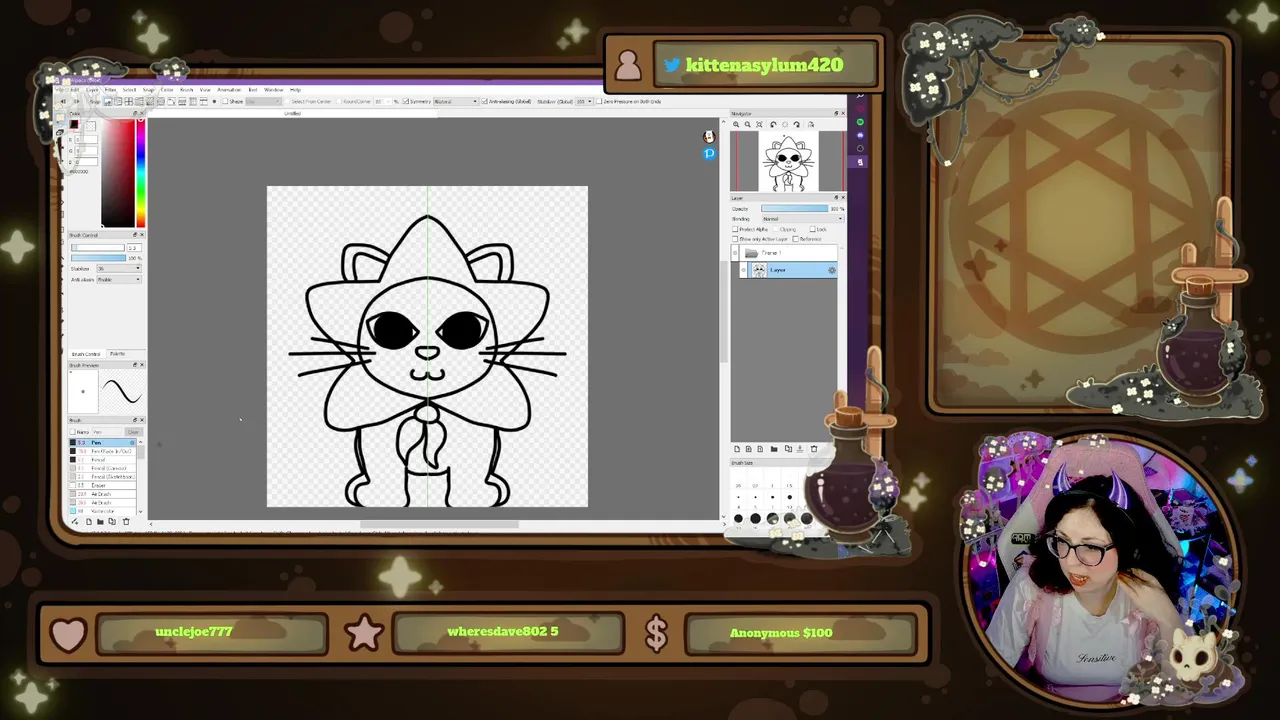This screenshot has width=1280, height=720.
Task: Open the Shape type dropdown
Action: click(263, 101)
